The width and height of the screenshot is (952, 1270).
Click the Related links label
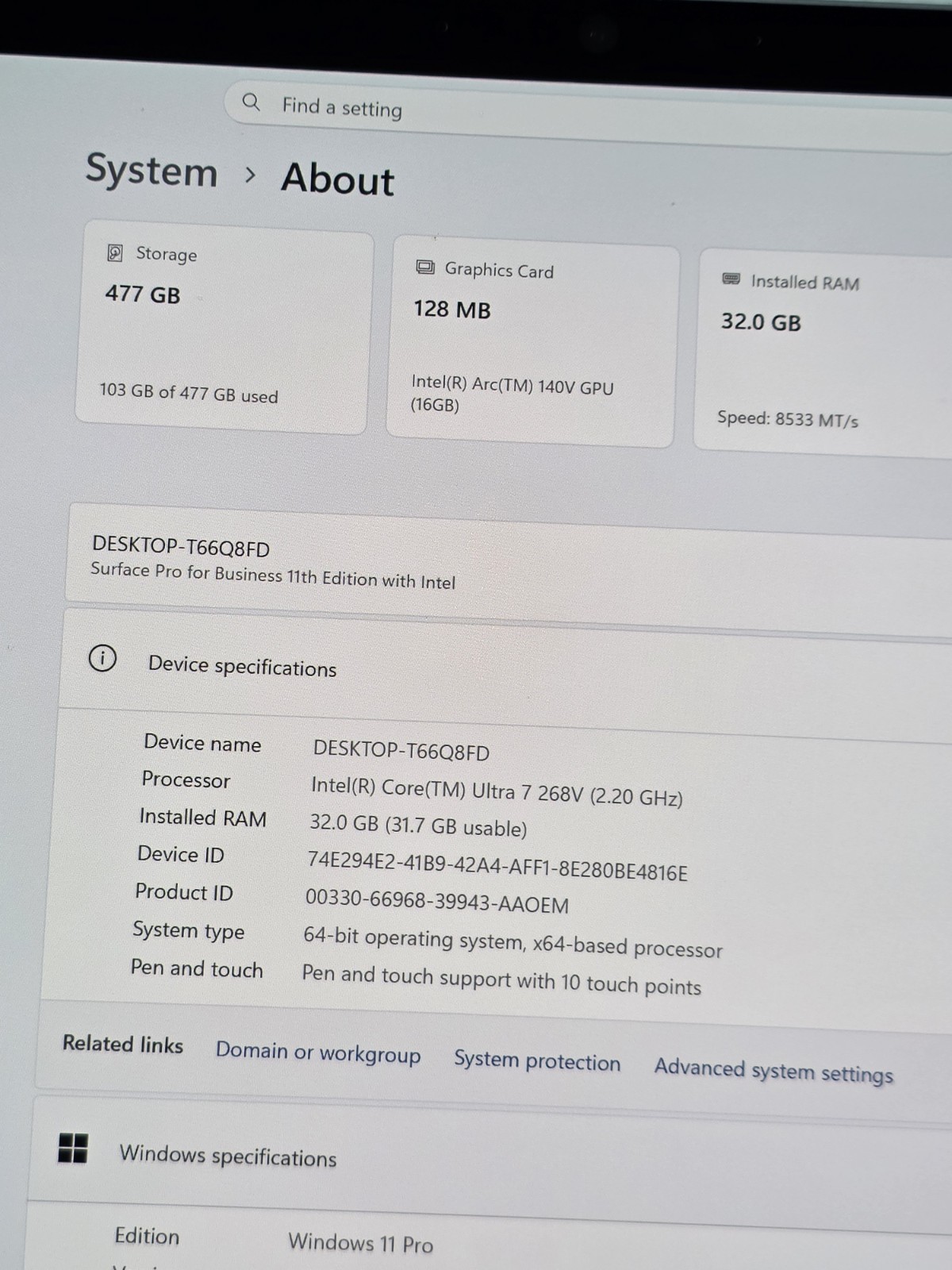coord(123,1044)
